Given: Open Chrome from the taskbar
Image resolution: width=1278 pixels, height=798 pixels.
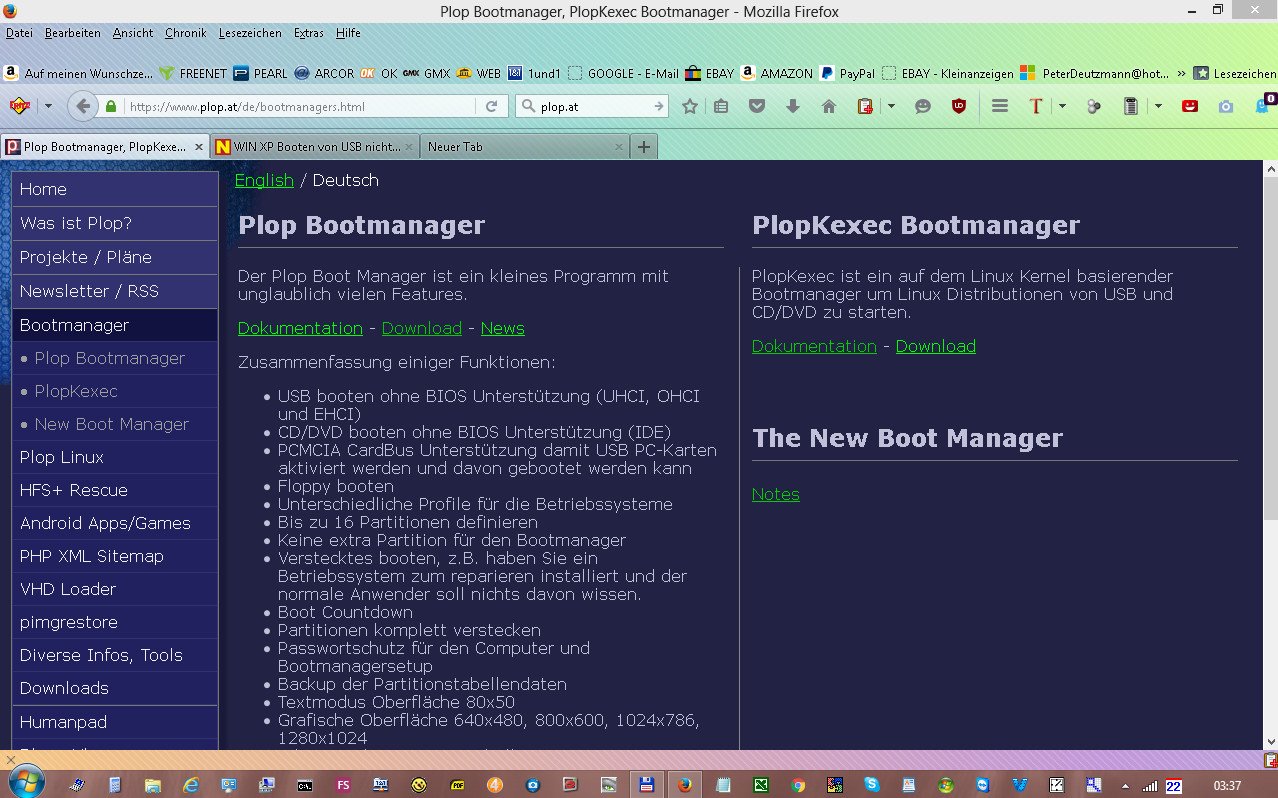Looking at the screenshot, I should [797, 785].
